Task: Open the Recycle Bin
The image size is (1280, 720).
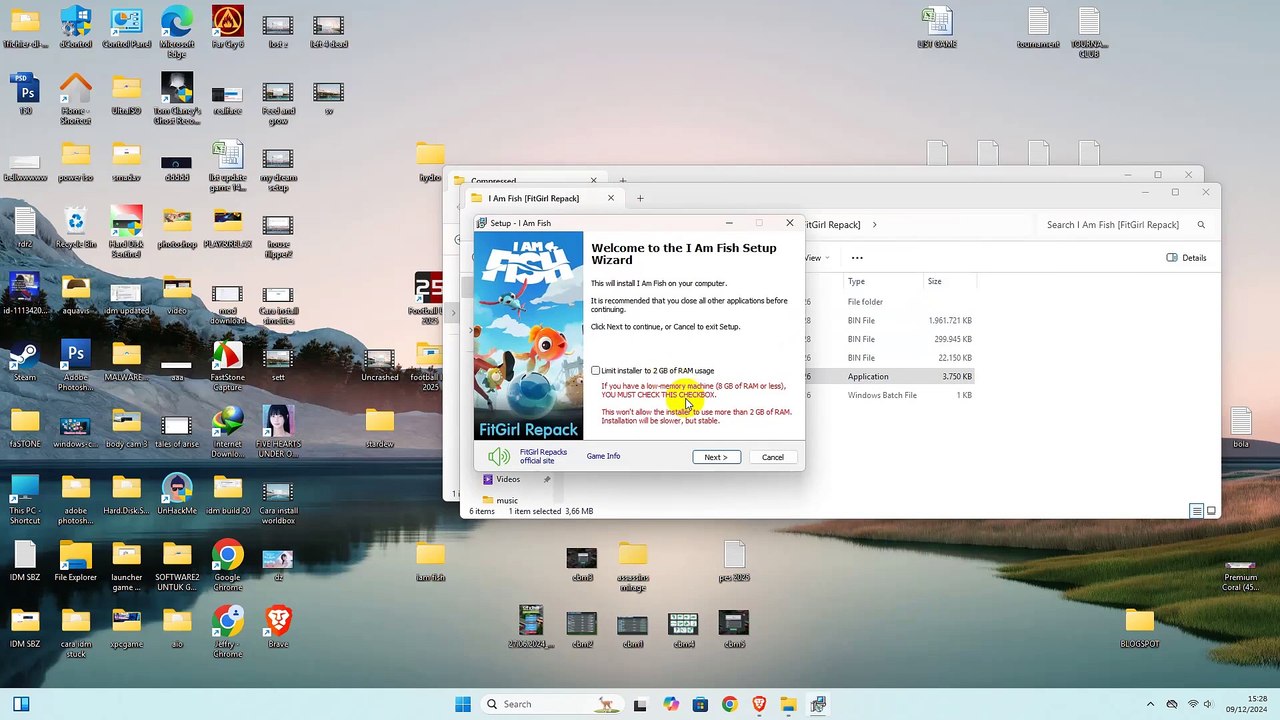Action: coord(76,228)
